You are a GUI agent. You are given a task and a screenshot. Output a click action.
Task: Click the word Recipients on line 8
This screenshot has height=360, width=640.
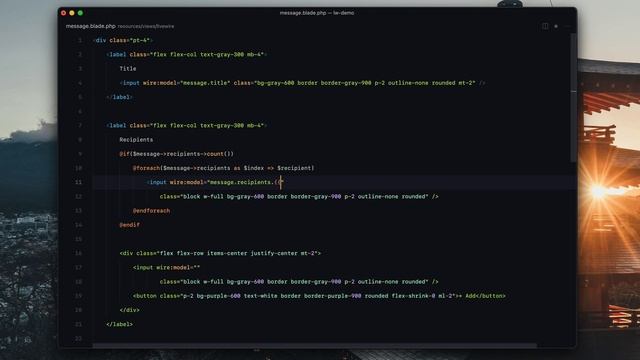pos(136,140)
